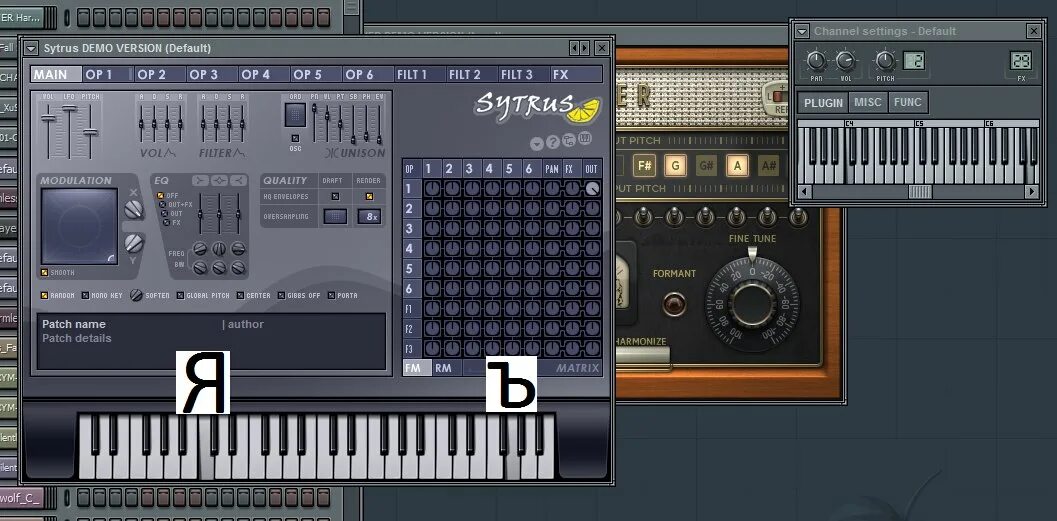Click the FX channel number display
Screen dimensions: 1057x521
point(1021,61)
